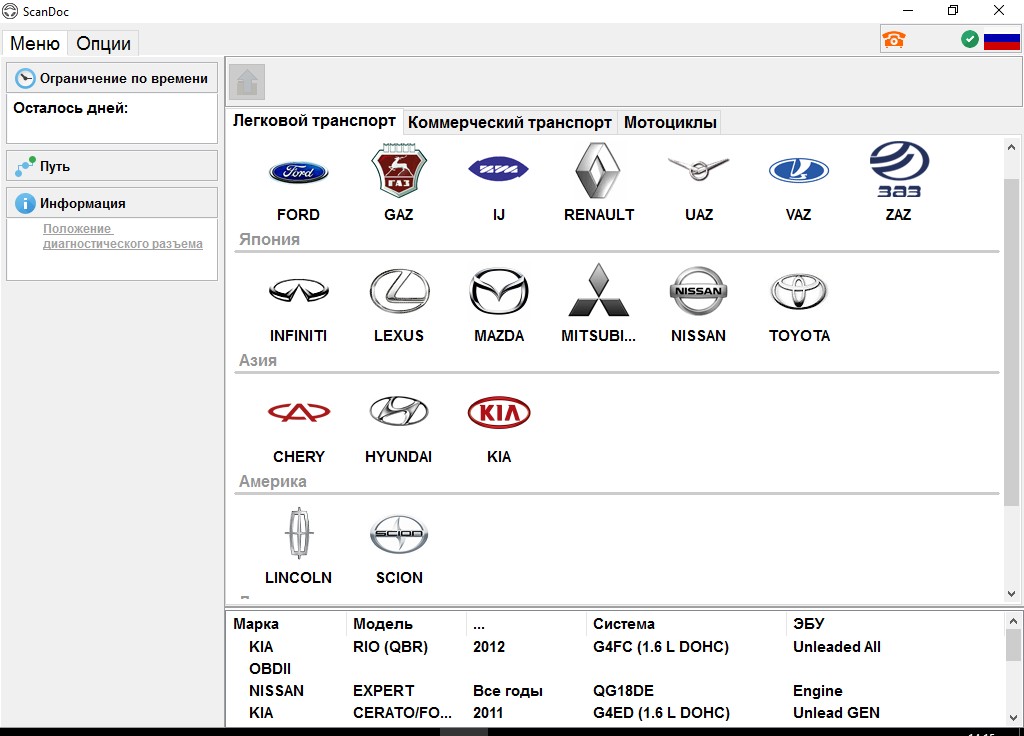
Task: Pick the IJ brand icon
Action: click(x=498, y=169)
